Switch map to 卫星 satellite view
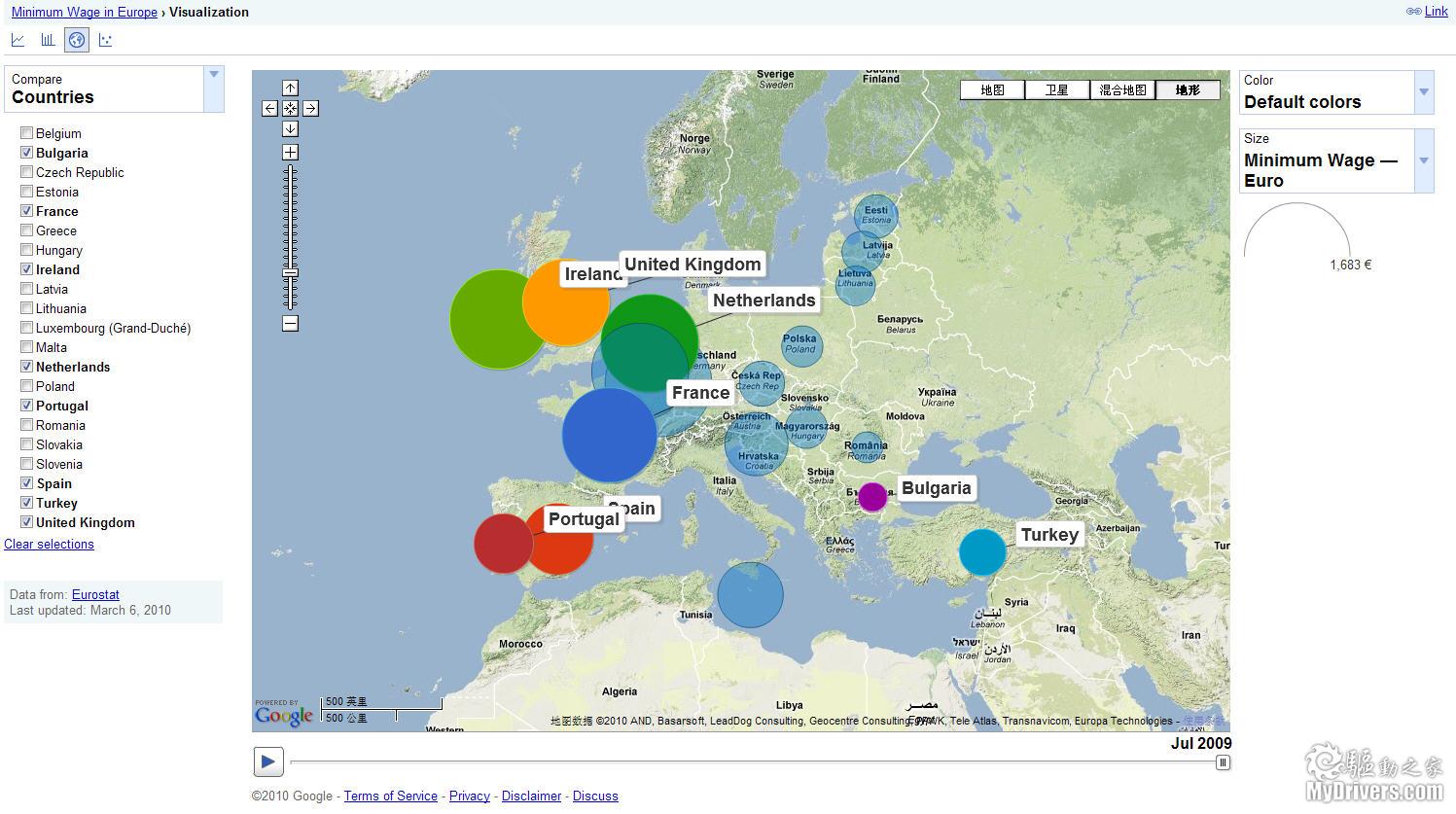Viewport: 1456px width, 814px height. point(1056,90)
